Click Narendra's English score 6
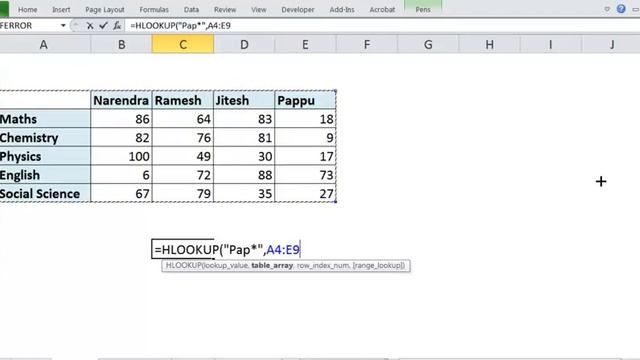The height and width of the screenshot is (360, 640). [x=121, y=175]
